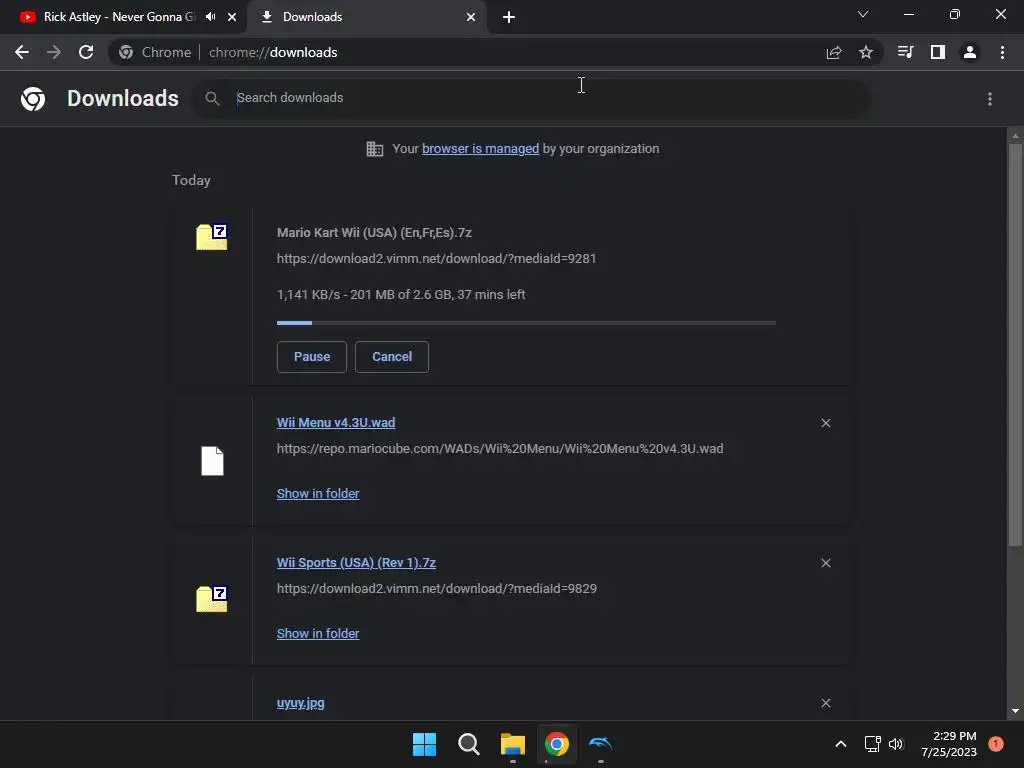This screenshot has height=768, width=1024.
Task: Click the Mario Kart Wii file name text
Action: (x=374, y=232)
